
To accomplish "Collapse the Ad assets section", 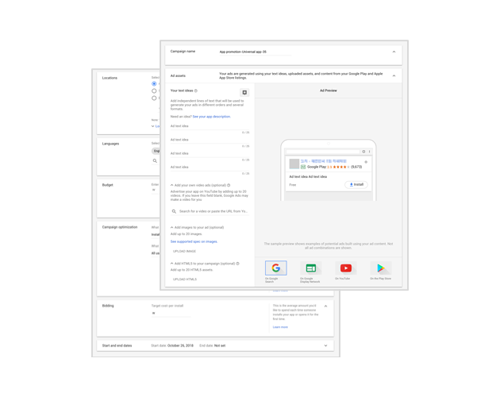I will (394, 76).
